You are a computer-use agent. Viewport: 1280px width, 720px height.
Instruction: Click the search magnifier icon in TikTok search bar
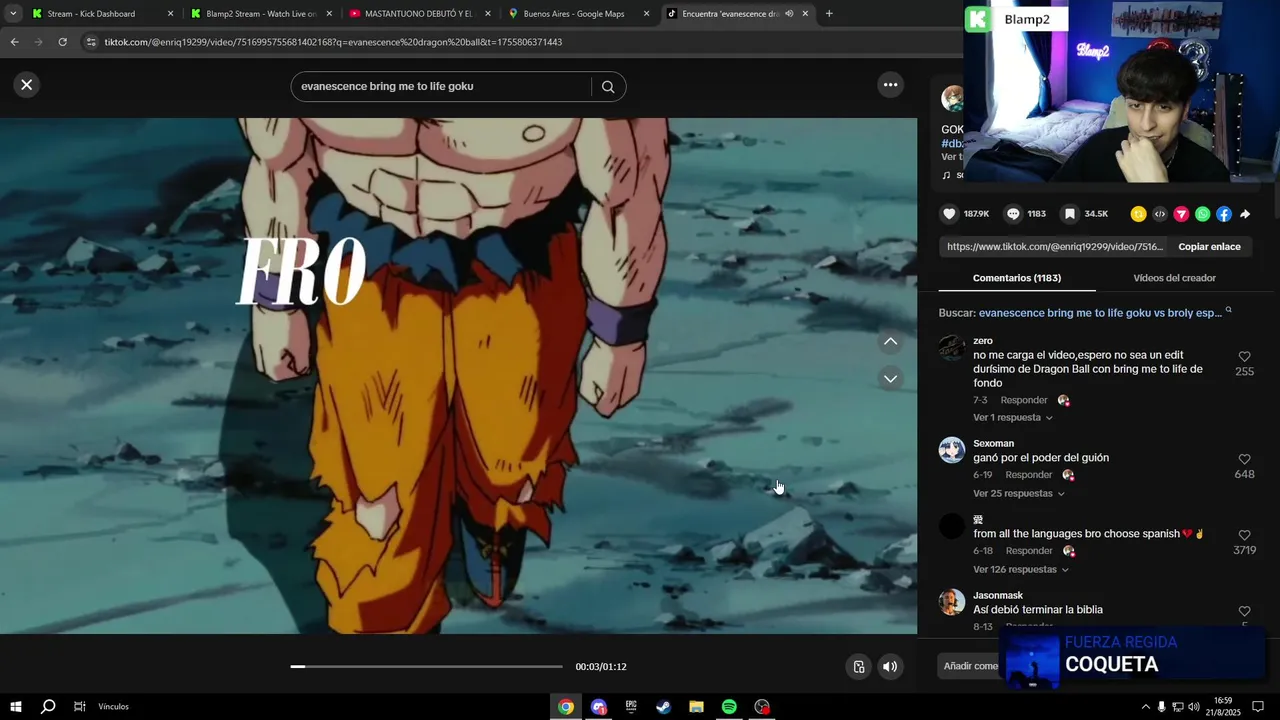pos(608,86)
